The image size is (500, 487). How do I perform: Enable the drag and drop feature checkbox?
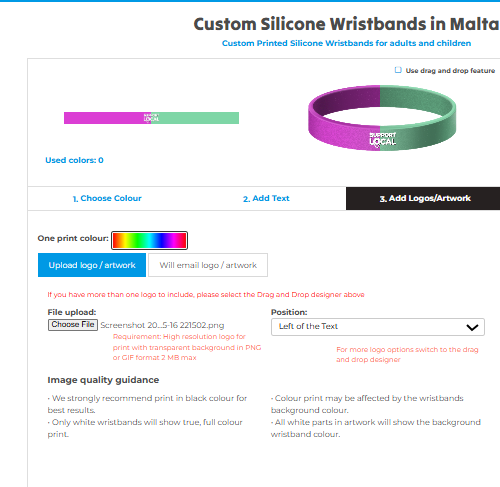[x=398, y=70]
